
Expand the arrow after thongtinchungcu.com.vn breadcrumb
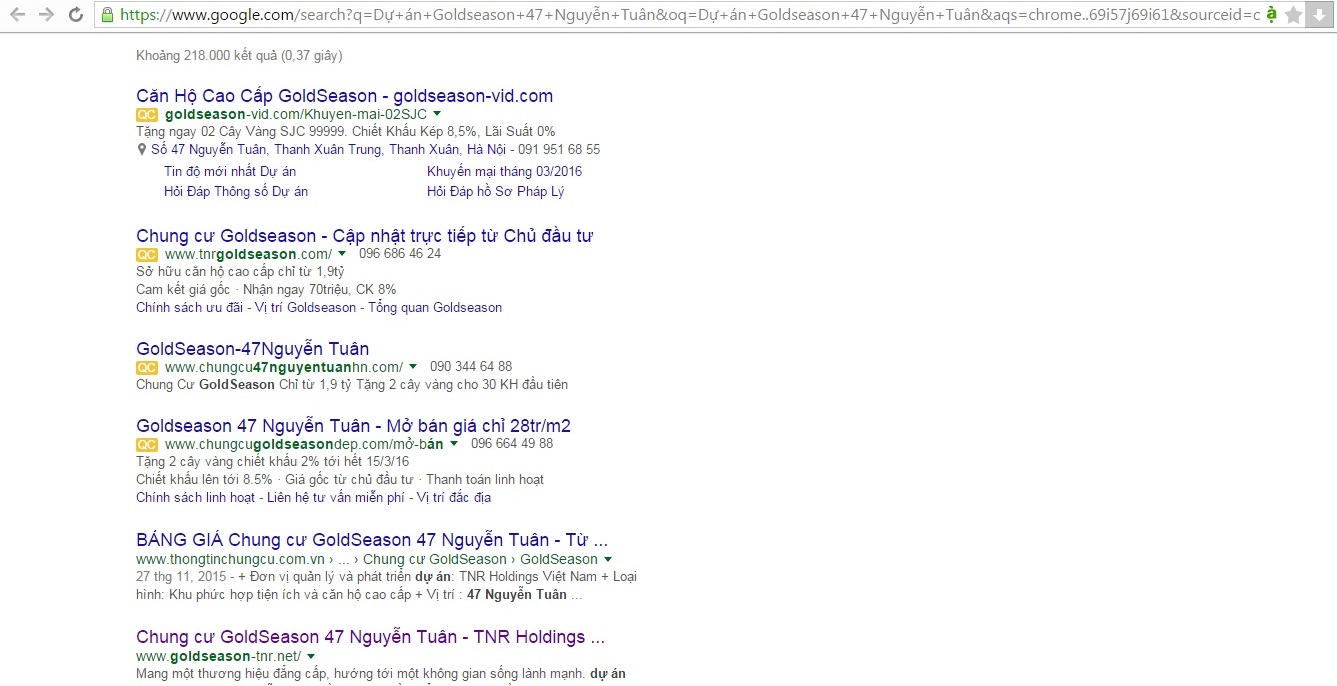point(608,560)
